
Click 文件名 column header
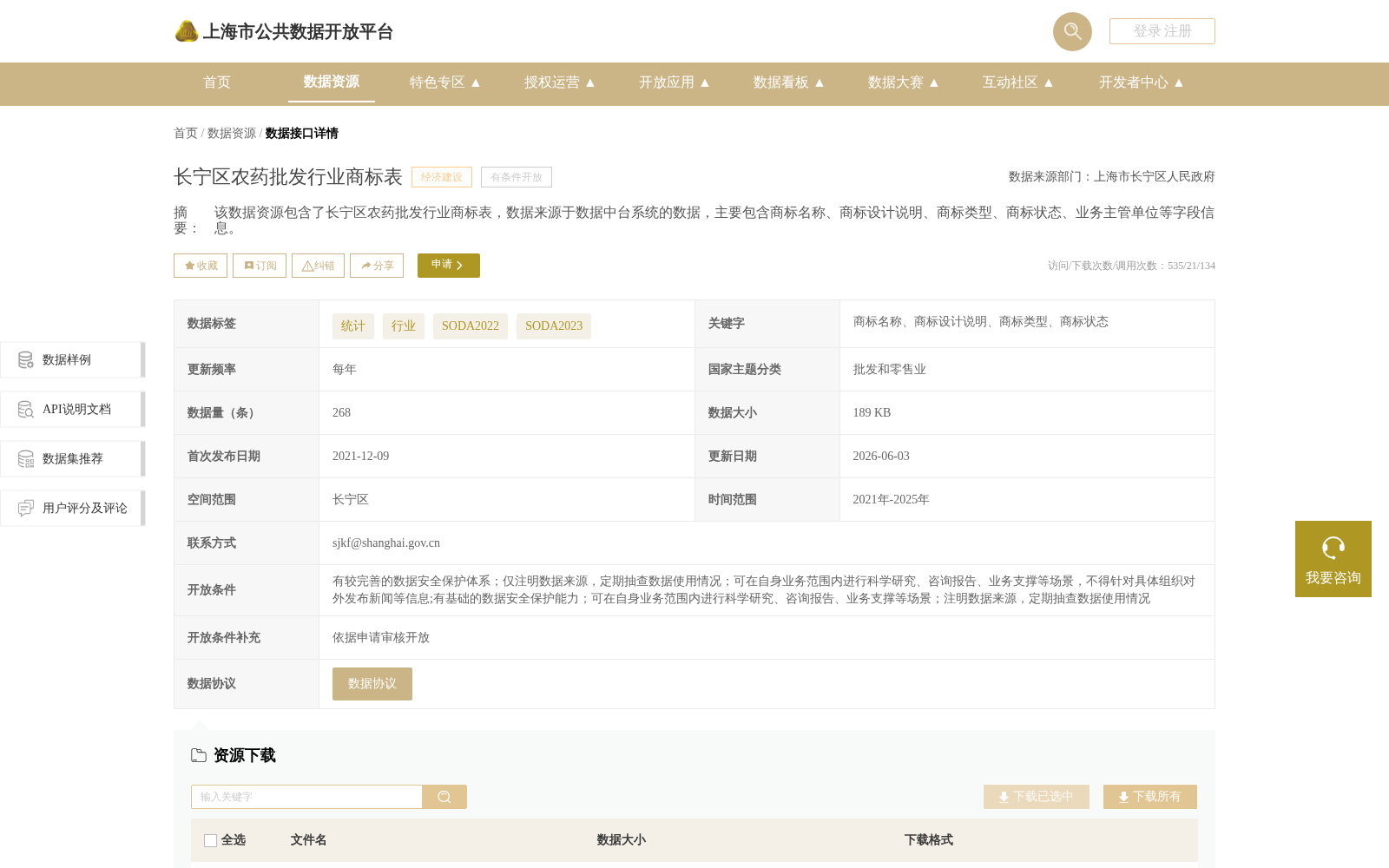(308, 840)
